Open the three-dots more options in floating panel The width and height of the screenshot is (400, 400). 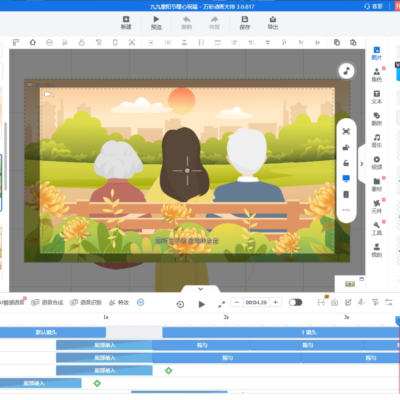point(346,210)
